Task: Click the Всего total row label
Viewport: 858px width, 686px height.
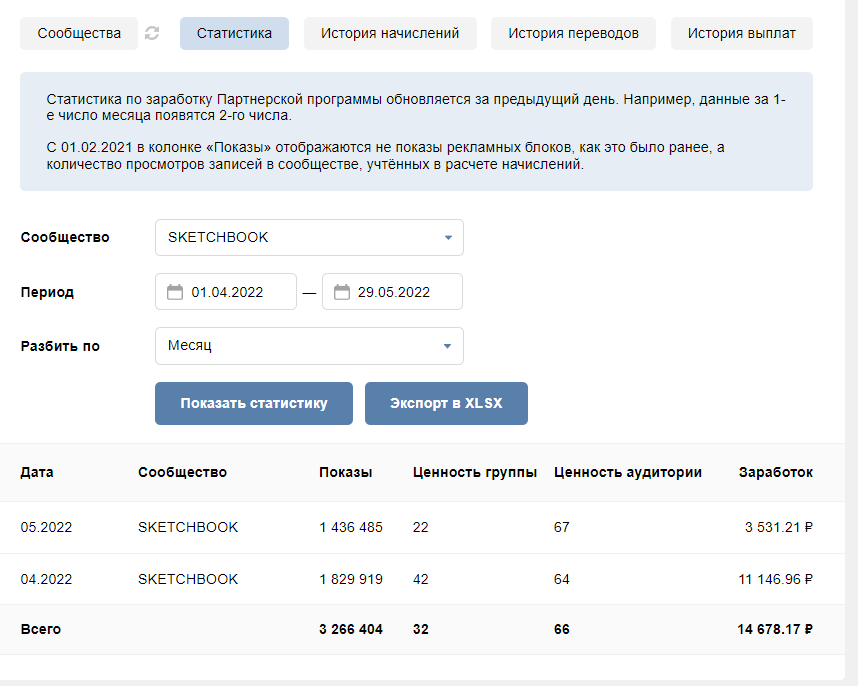Action: (x=40, y=629)
